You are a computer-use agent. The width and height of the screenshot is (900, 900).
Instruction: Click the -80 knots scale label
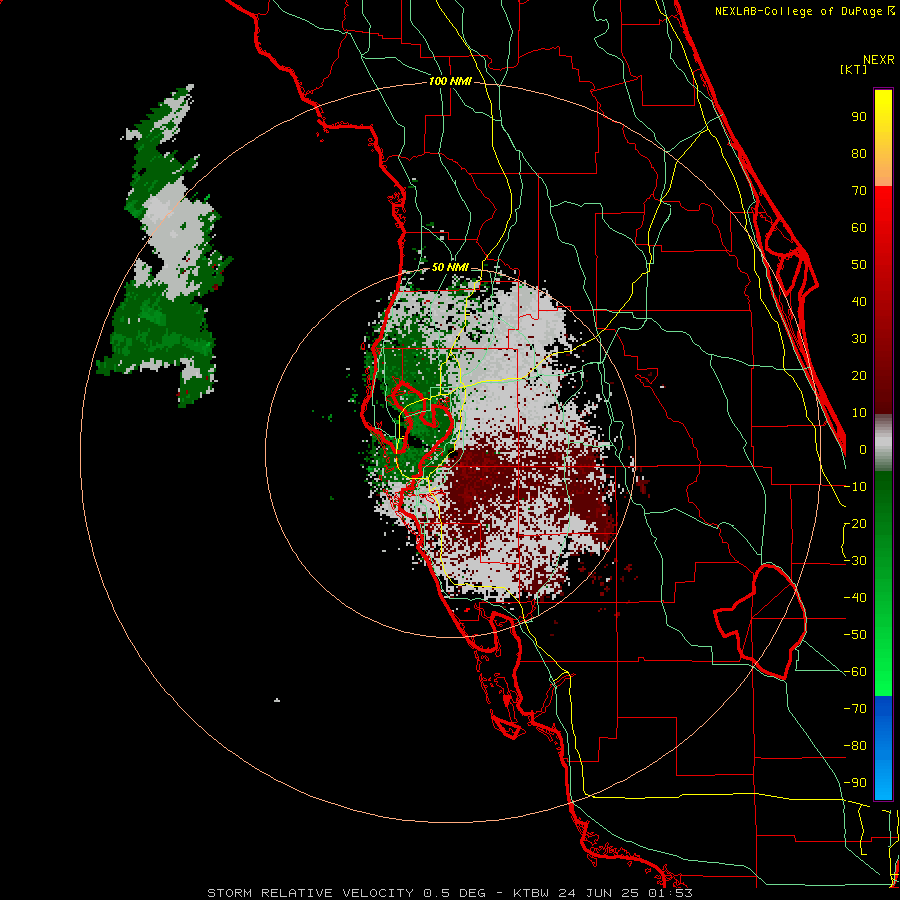click(855, 746)
